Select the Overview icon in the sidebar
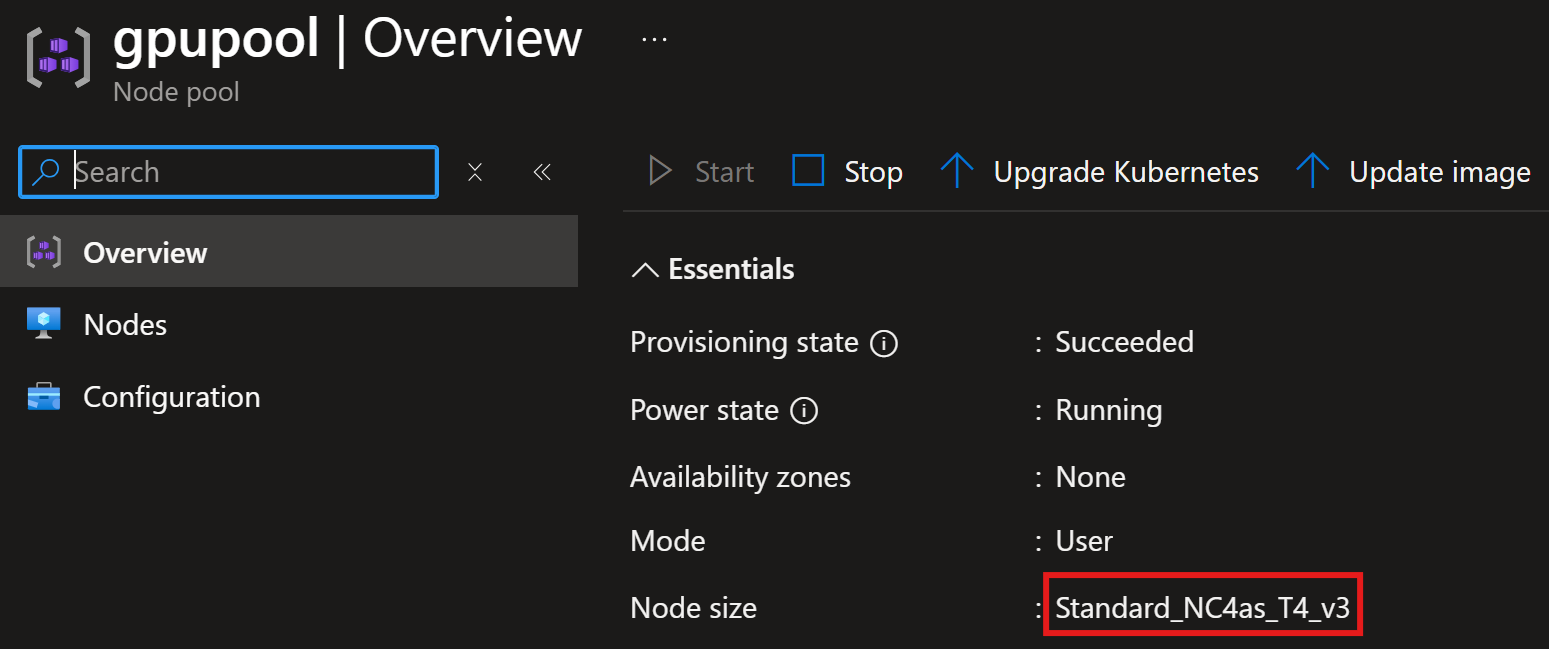This screenshot has width=1549, height=649. pos(42,251)
